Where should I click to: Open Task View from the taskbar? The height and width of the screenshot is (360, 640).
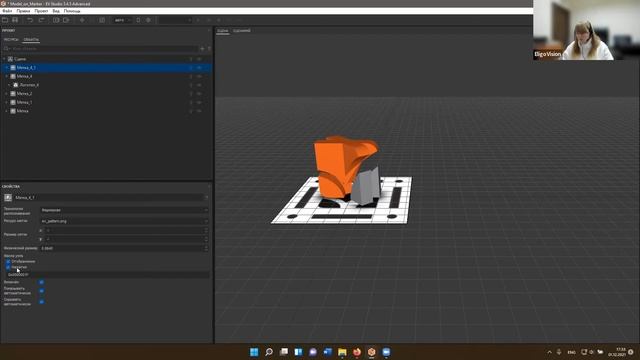pyautogui.click(x=284, y=352)
